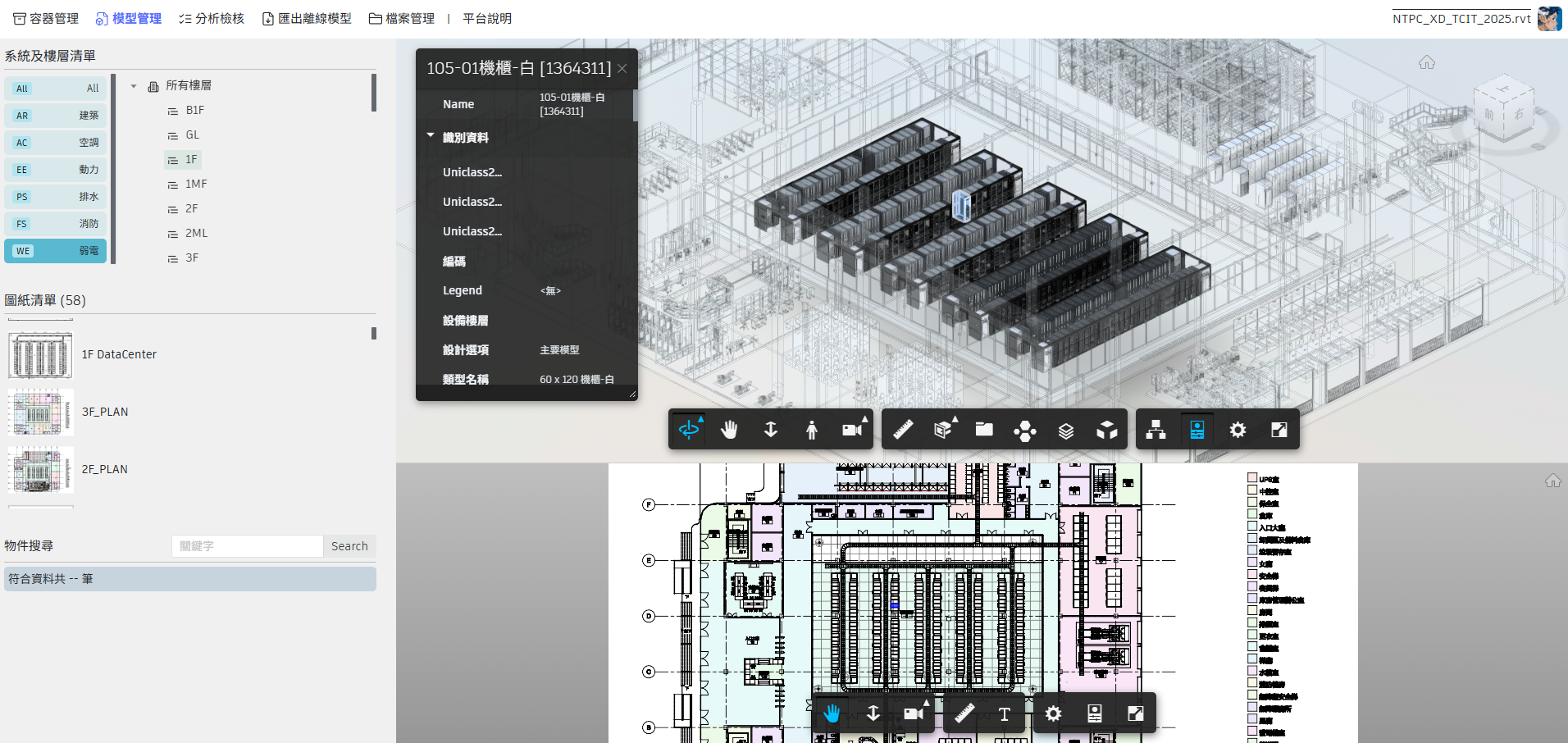
Task: Select the first-person walk tool
Action: pyautogui.click(x=811, y=429)
